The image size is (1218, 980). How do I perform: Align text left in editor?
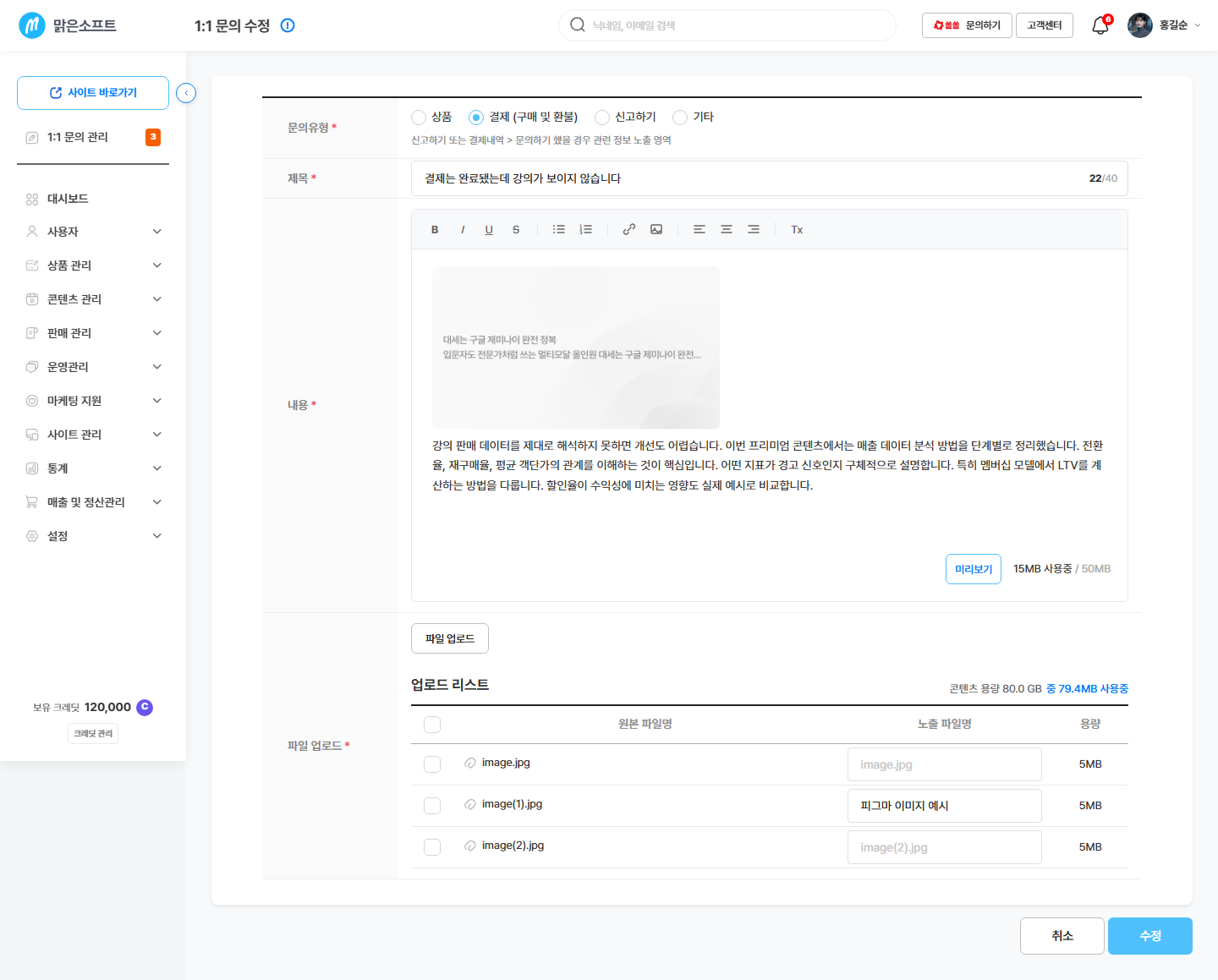tap(700, 229)
